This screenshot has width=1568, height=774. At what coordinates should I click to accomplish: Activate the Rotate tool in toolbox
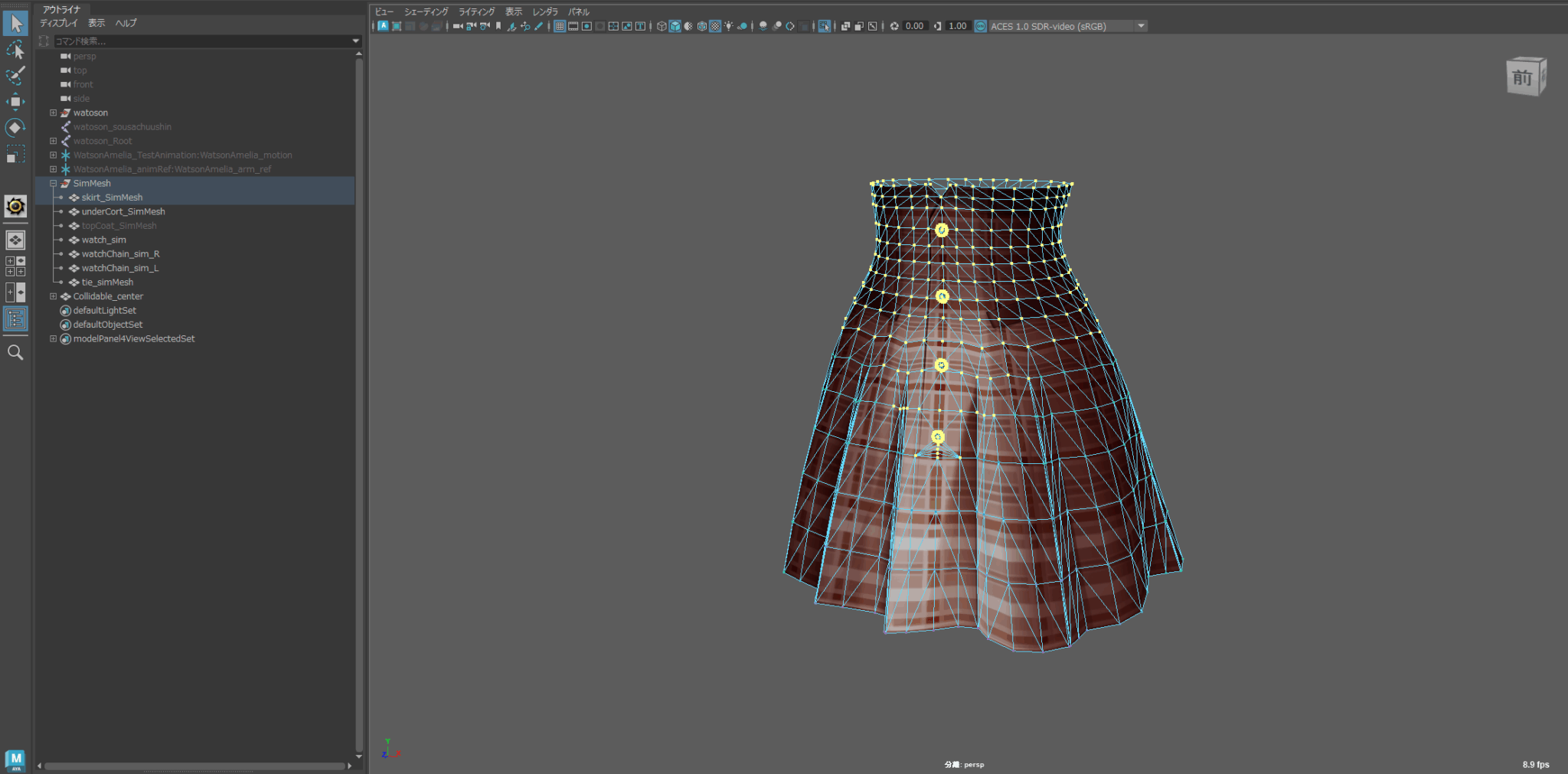[15, 128]
